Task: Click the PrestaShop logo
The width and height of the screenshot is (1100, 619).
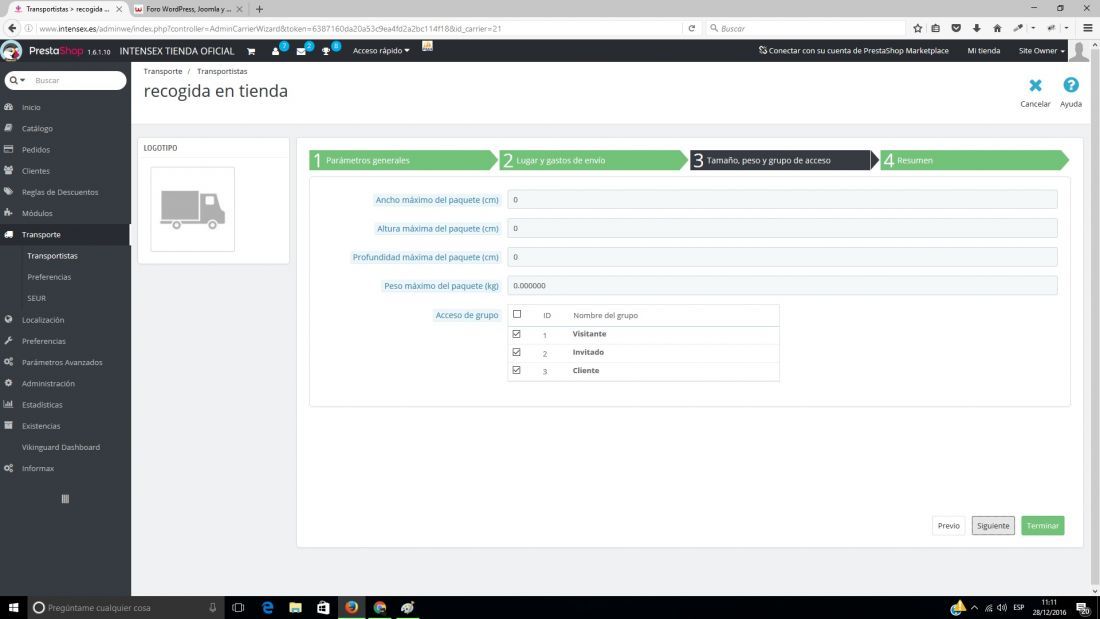Action: tap(55, 51)
